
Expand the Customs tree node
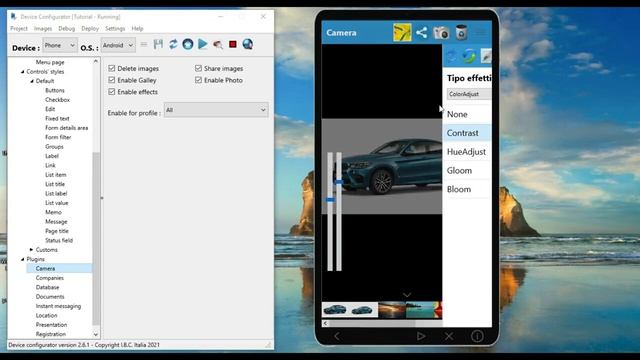pyautogui.click(x=31, y=249)
